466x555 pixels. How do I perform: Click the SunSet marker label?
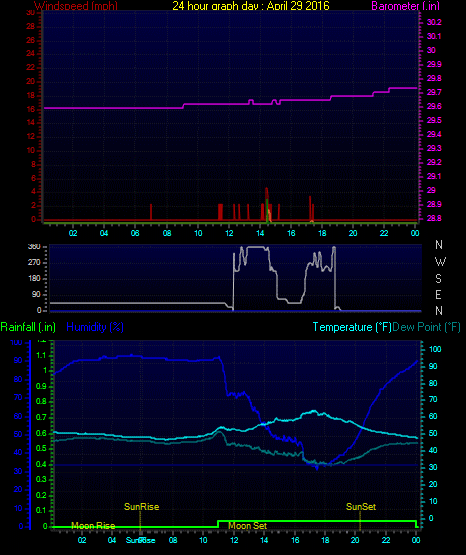coord(361,507)
